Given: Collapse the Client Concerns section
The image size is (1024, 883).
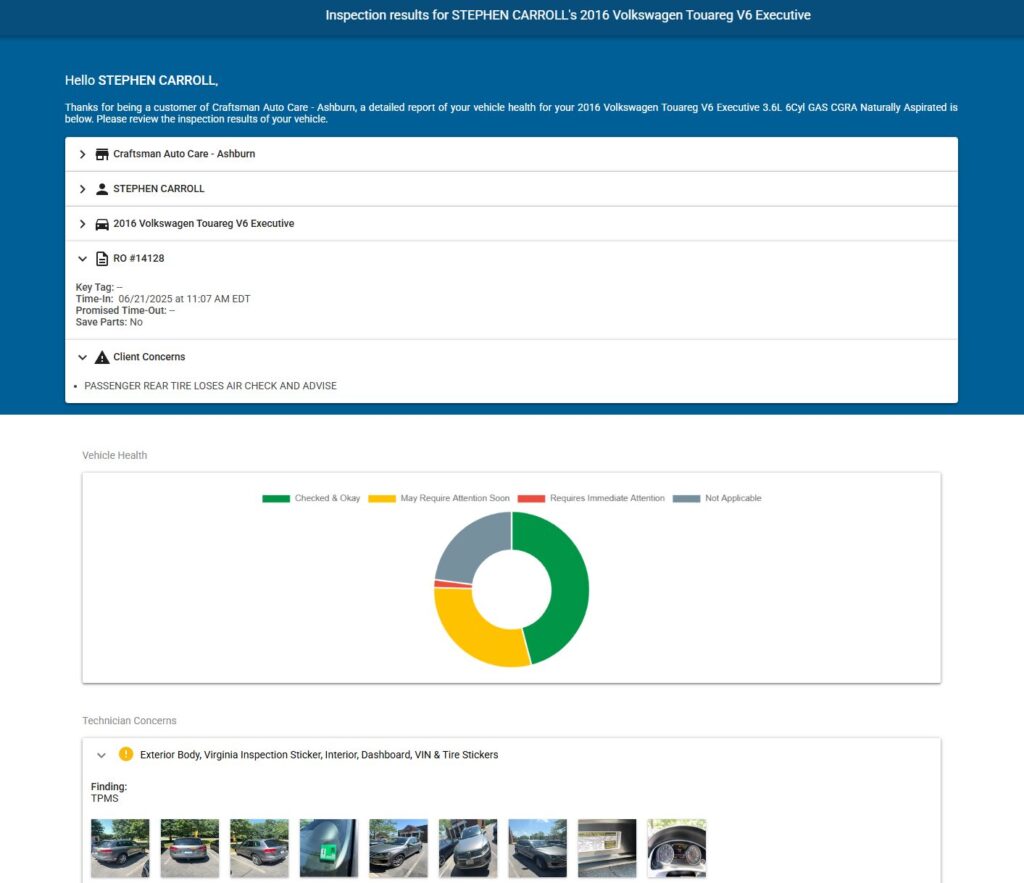Looking at the screenshot, I should 82,357.
